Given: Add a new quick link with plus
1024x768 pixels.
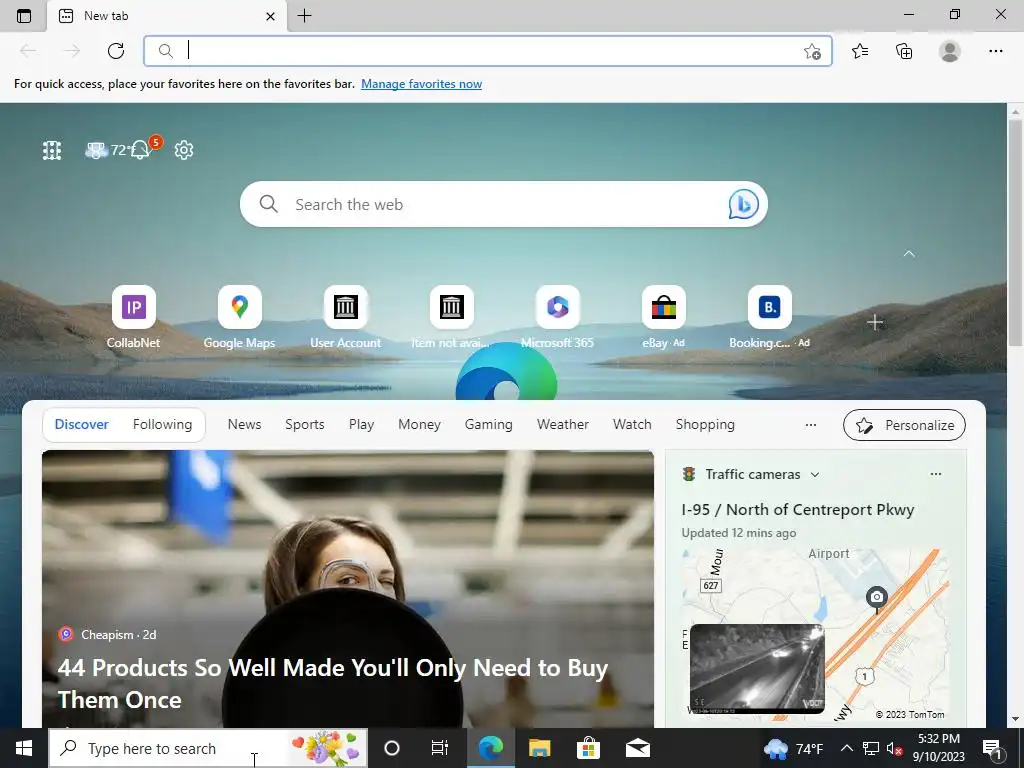Looking at the screenshot, I should (875, 323).
